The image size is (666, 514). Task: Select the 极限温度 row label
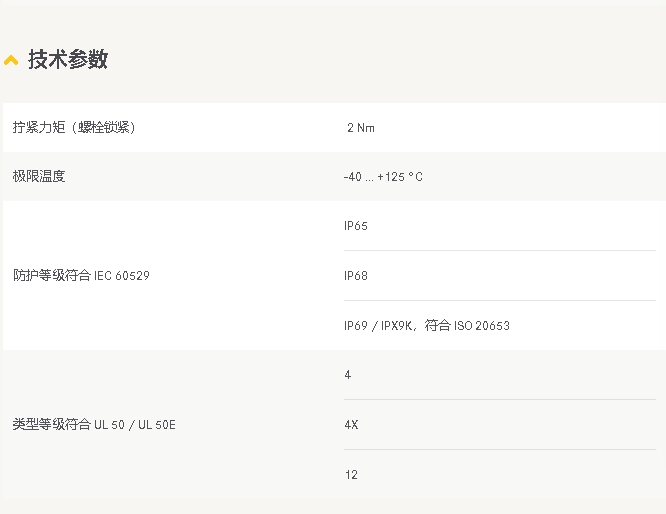(x=39, y=176)
